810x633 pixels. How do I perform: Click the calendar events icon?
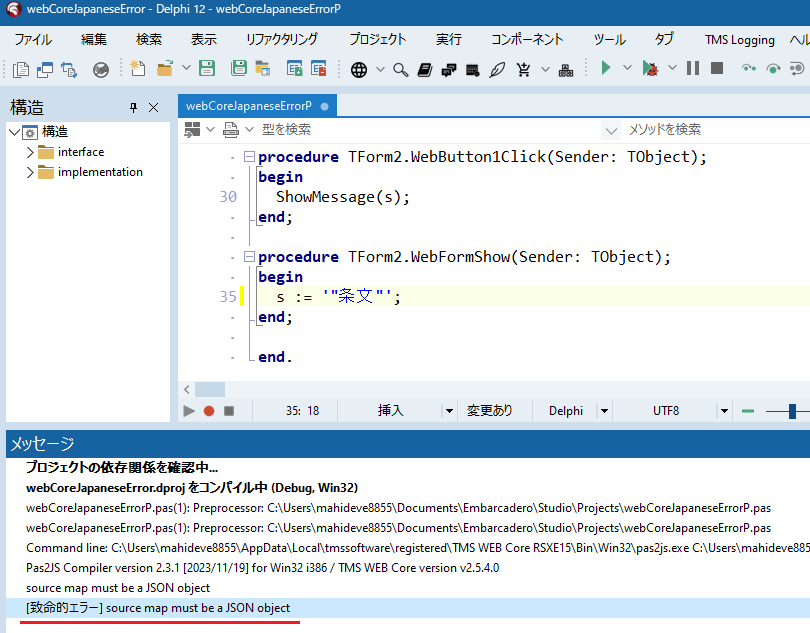[473, 69]
